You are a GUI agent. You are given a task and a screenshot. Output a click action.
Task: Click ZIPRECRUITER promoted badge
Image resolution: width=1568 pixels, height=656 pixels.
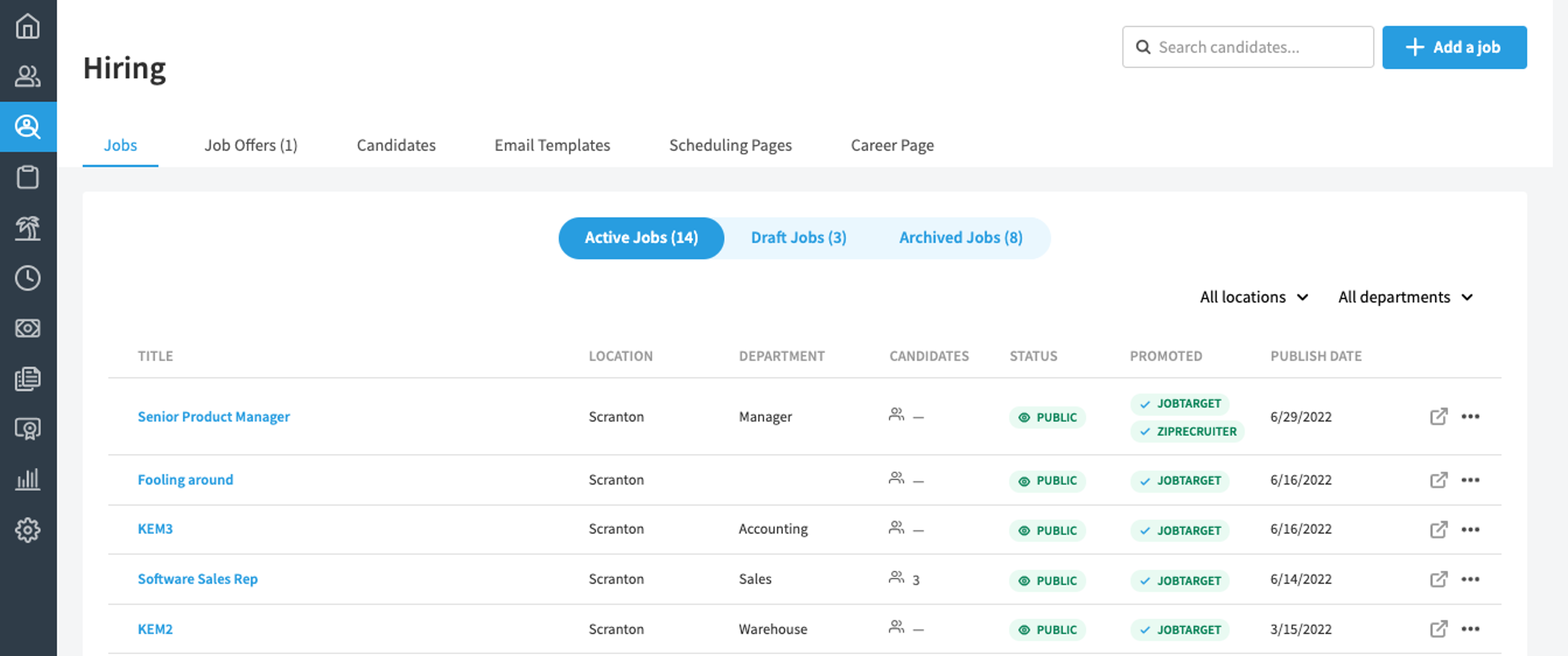click(x=1187, y=431)
